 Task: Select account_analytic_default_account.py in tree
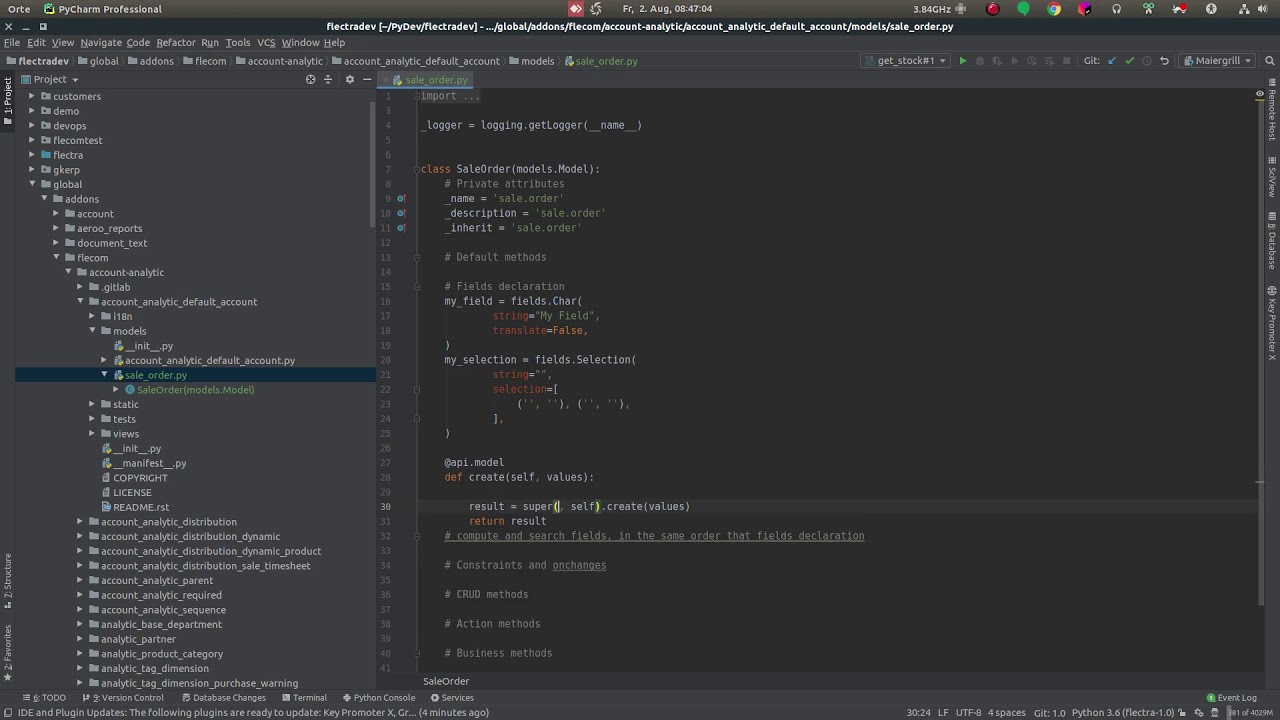pos(204,360)
